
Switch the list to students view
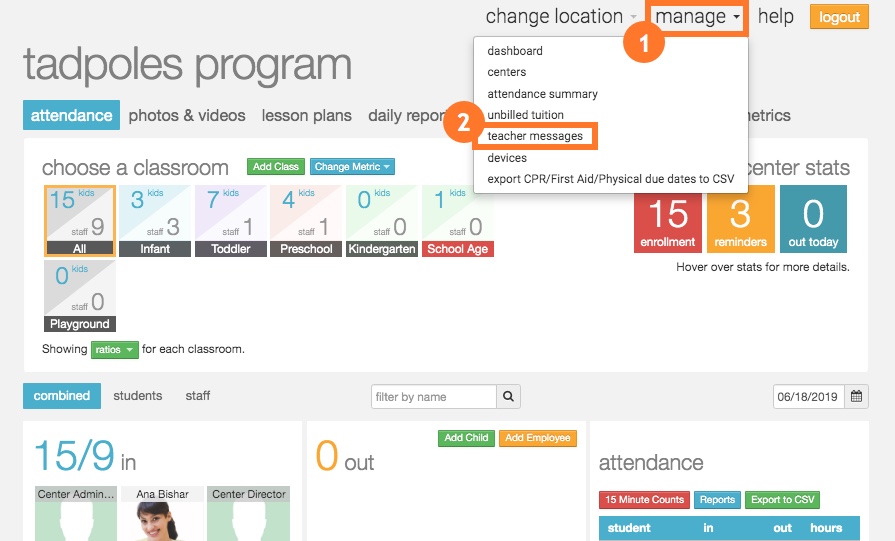pos(138,396)
